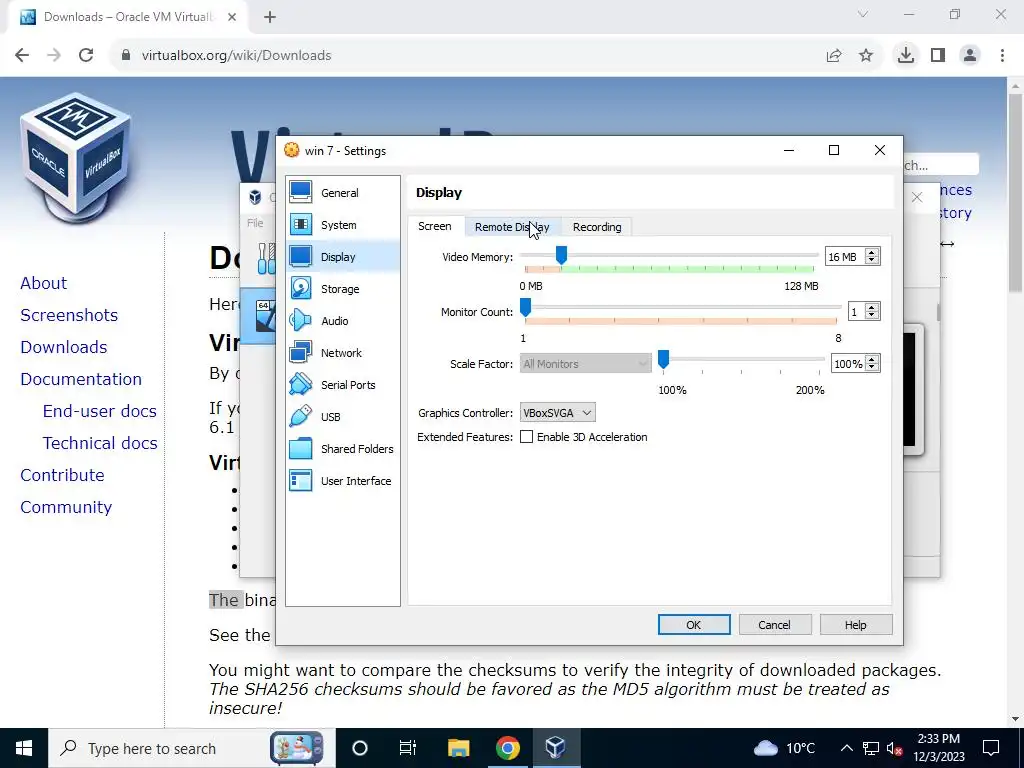Open Chrome three-dot menu
The height and width of the screenshot is (768, 1024).
coord(1002,56)
